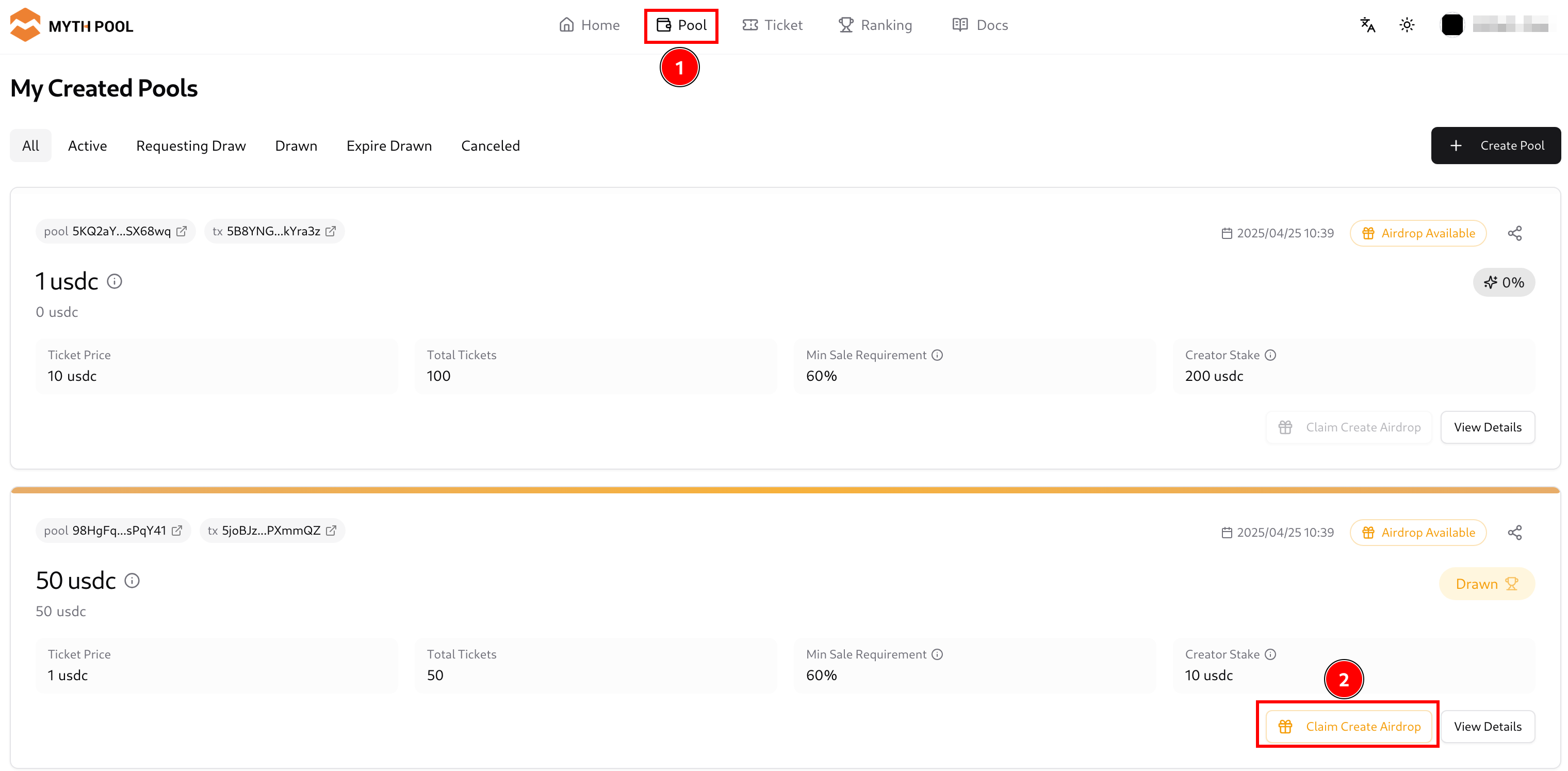The width and height of the screenshot is (1568, 771).
Task: Show Min Sale Requirement info in 50 usdc pool
Action: click(x=937, y=655)
